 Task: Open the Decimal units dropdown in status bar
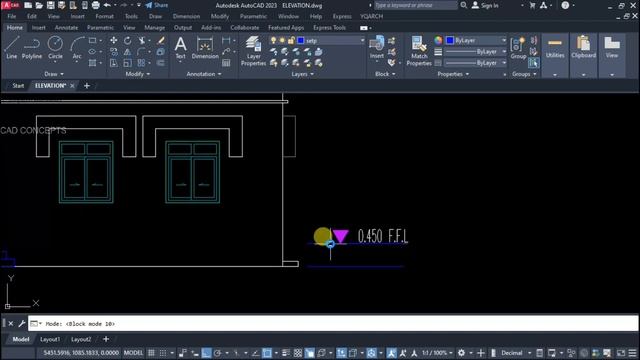pos(515,353)
